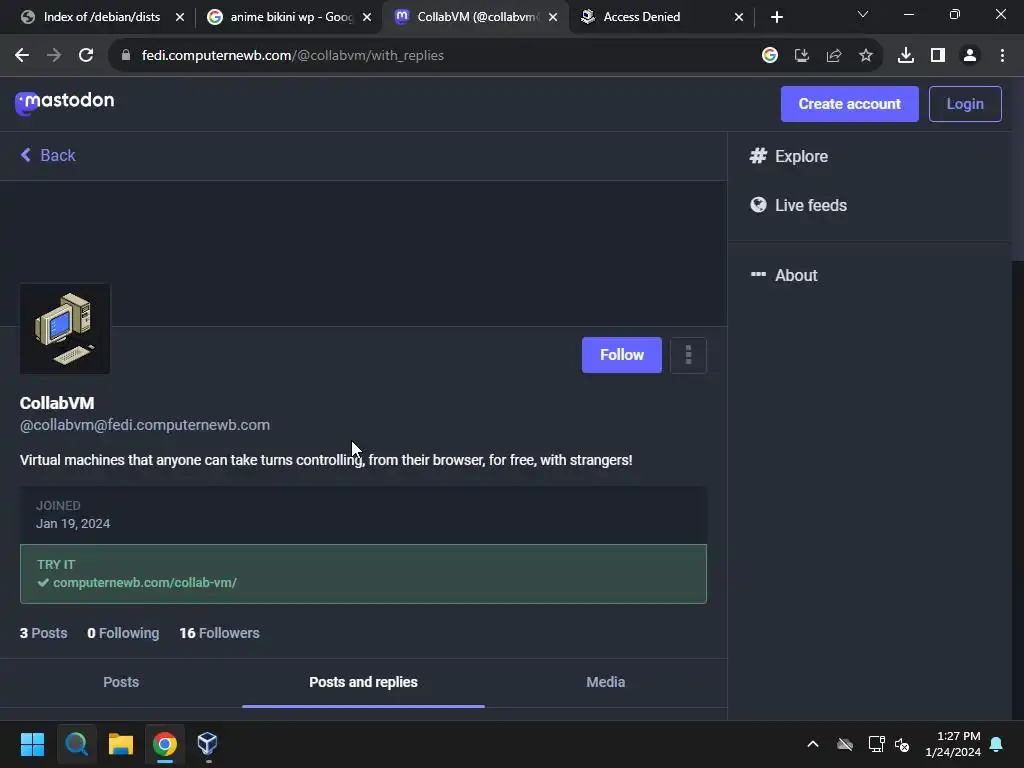Click the muted volume tray icon

coord(902,744)
